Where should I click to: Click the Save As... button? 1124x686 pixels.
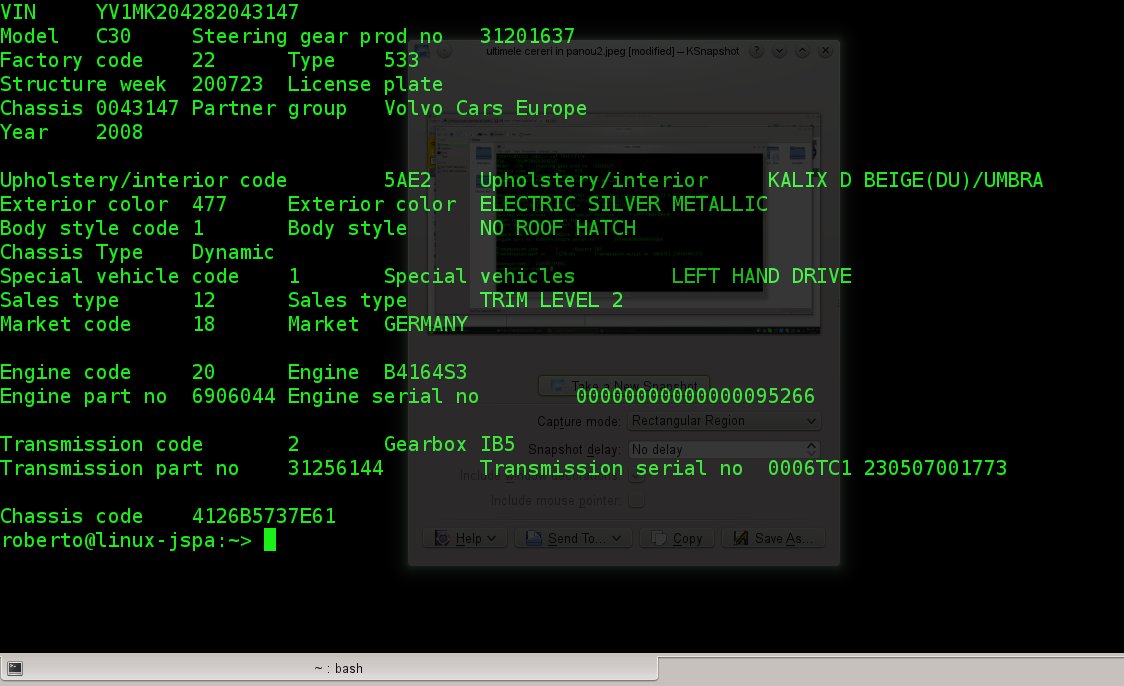coord(773,538)
